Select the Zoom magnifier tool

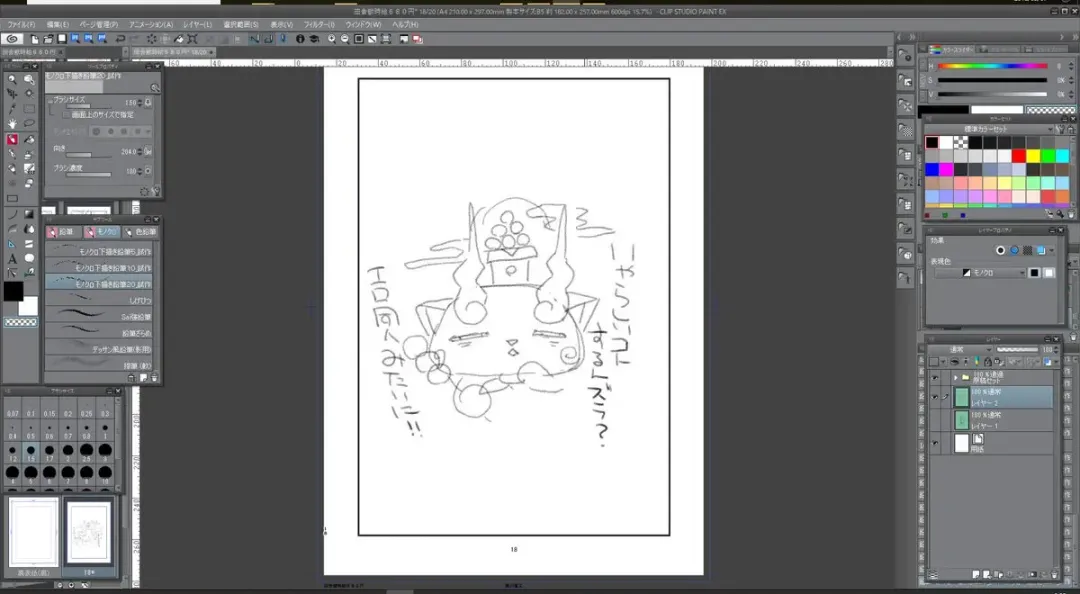click(12, 79)
